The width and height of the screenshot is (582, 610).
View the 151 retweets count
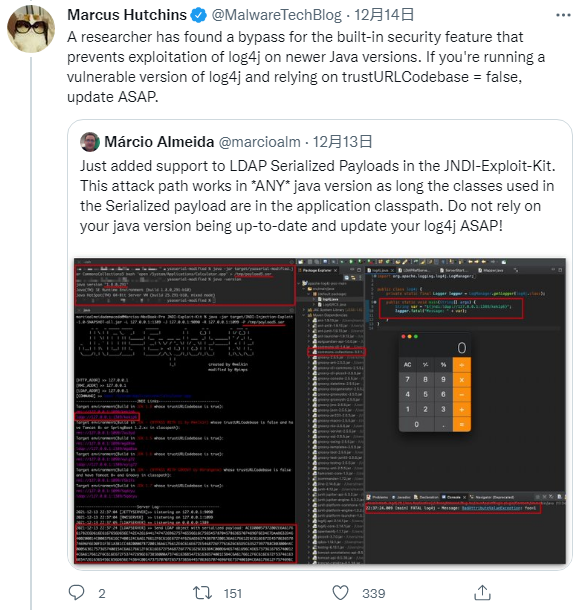tap(233, 593)
